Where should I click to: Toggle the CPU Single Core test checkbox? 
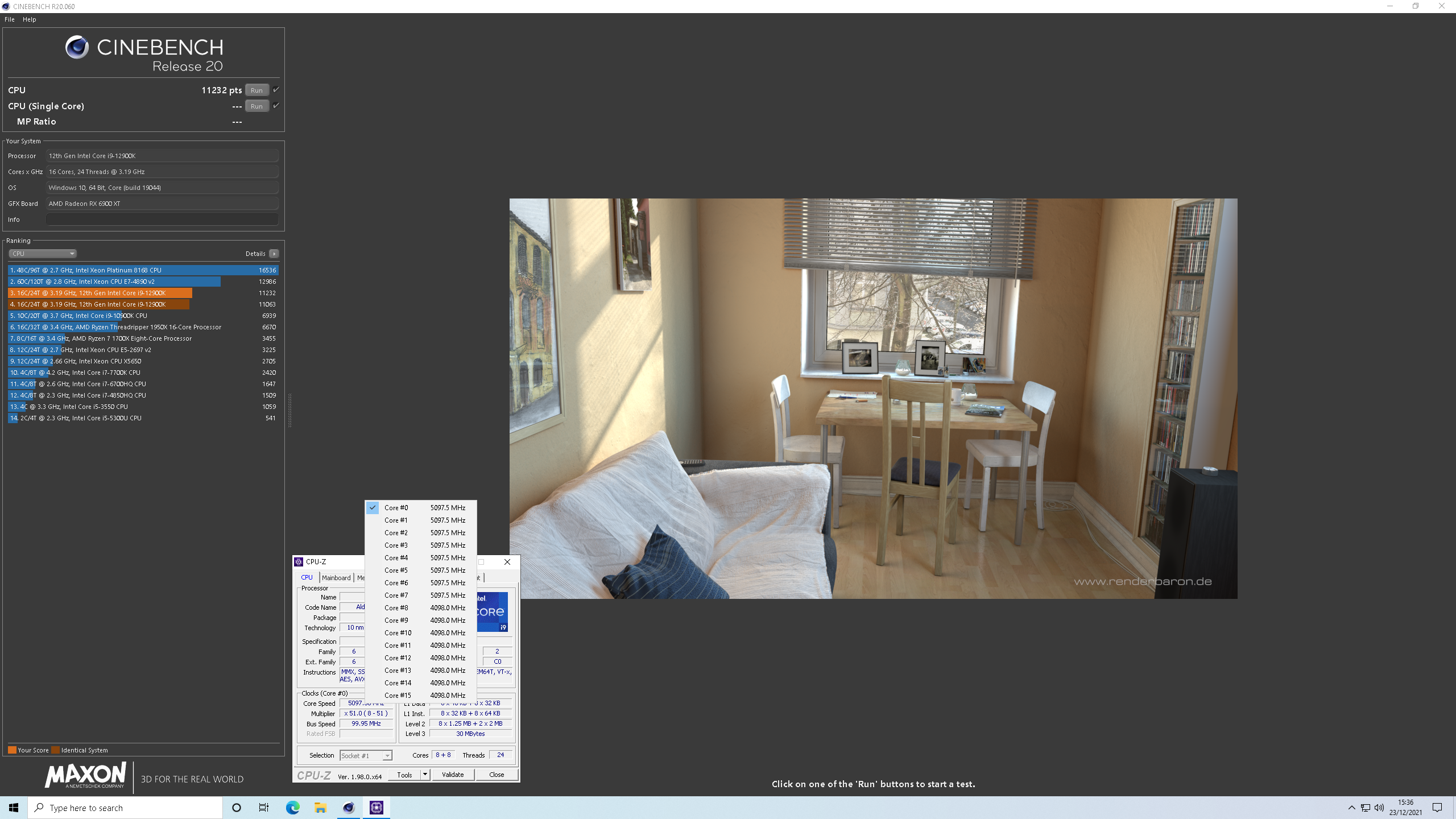pyautogui.click(x=276, y=106)
